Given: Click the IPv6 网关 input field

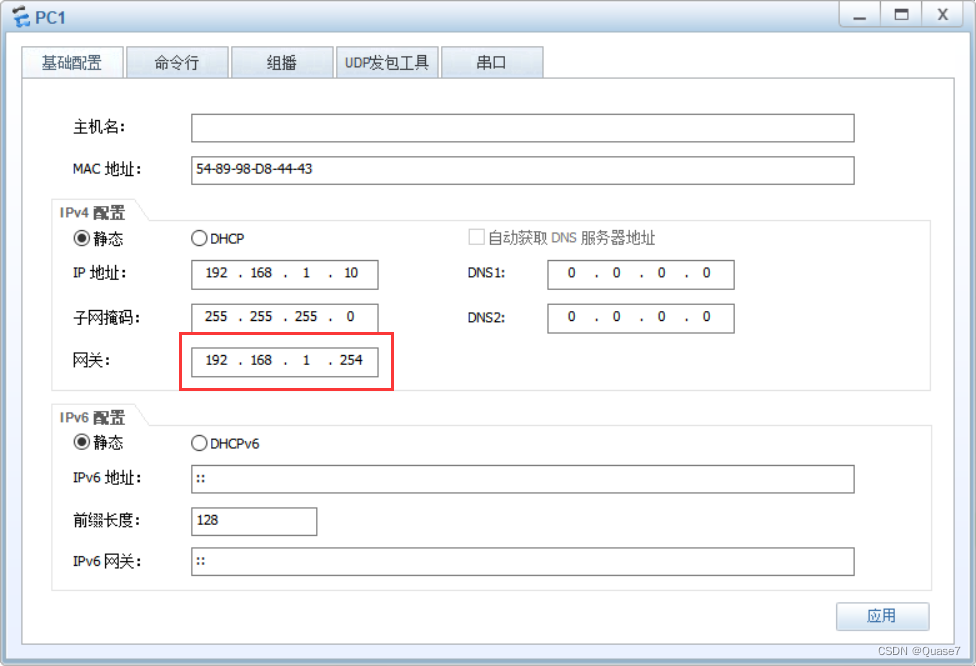Looking at the screenshot, I should click(522, 561).
